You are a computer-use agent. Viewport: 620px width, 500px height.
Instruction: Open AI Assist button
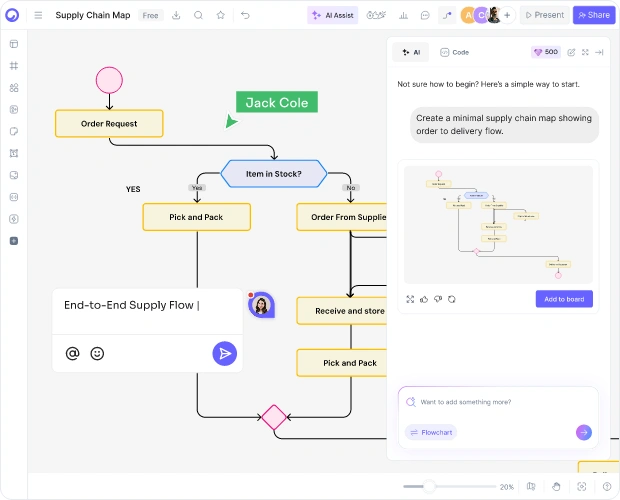pyautogui.click(x=333, y=15)
